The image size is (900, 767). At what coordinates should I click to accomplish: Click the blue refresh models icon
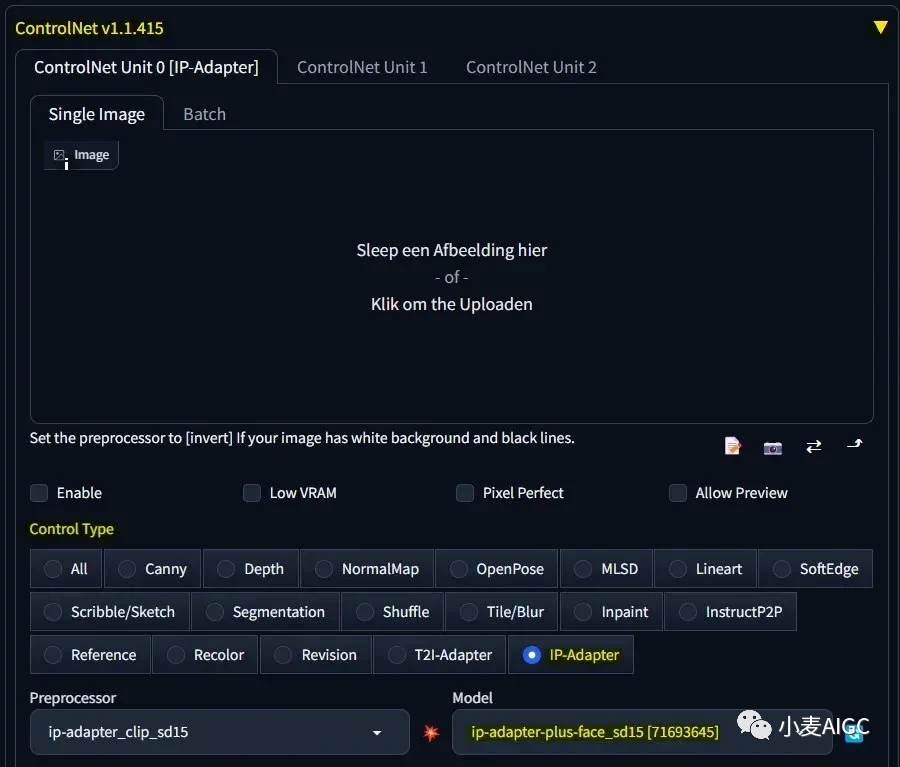coord(854,733)
